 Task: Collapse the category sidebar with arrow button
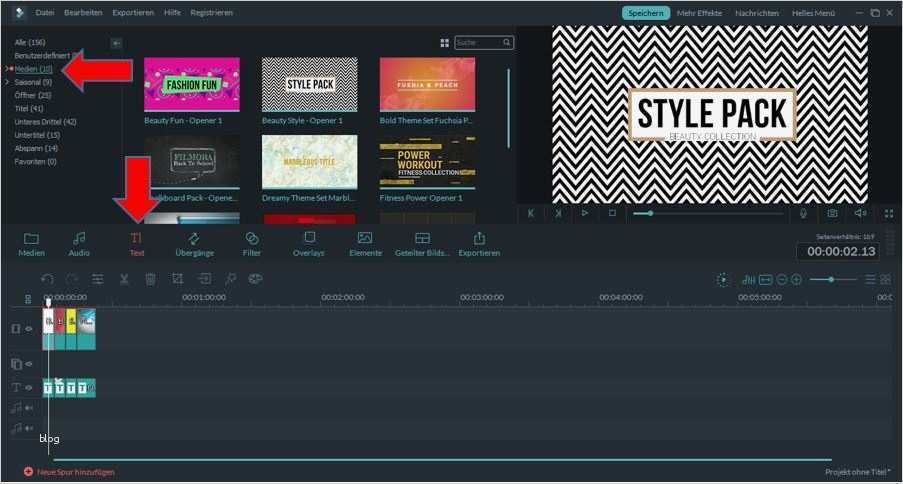116,43
